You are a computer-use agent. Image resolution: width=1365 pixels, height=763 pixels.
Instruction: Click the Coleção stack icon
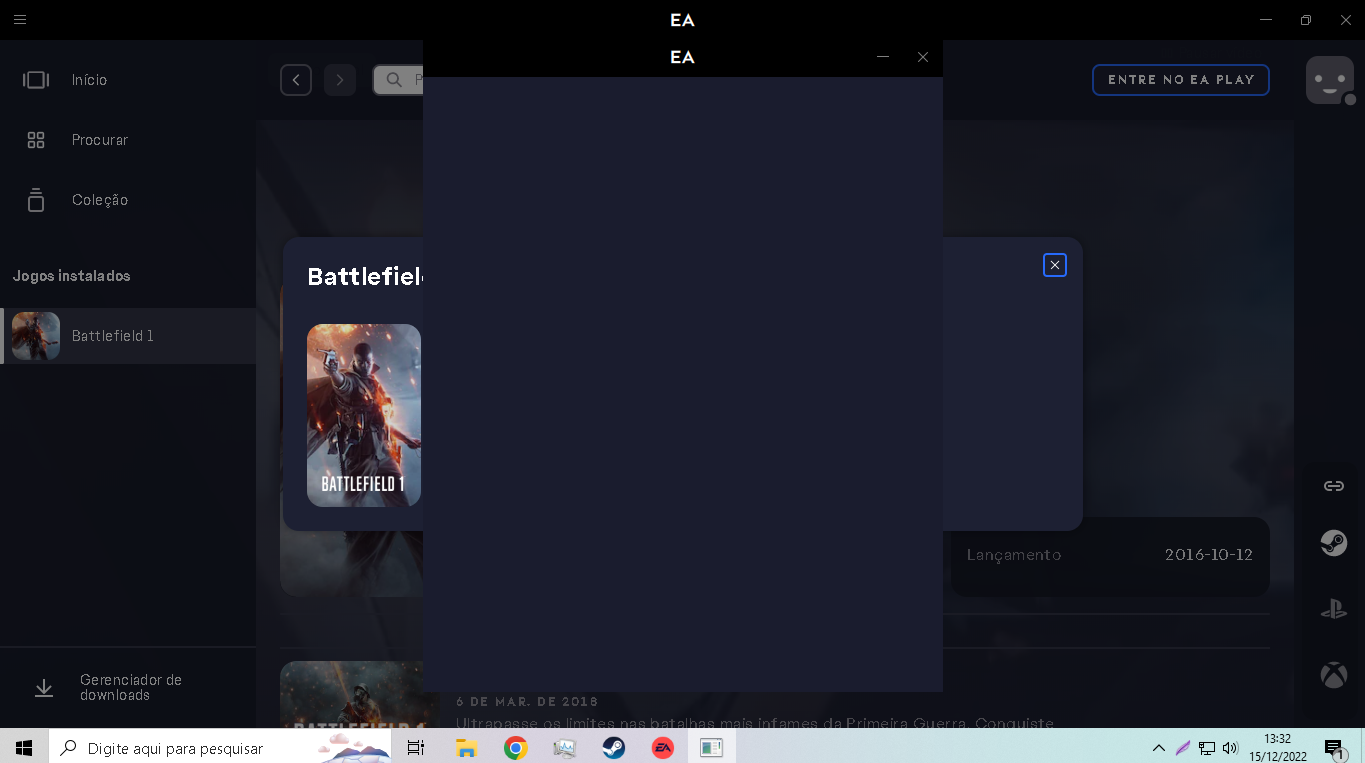click(36, 200)
